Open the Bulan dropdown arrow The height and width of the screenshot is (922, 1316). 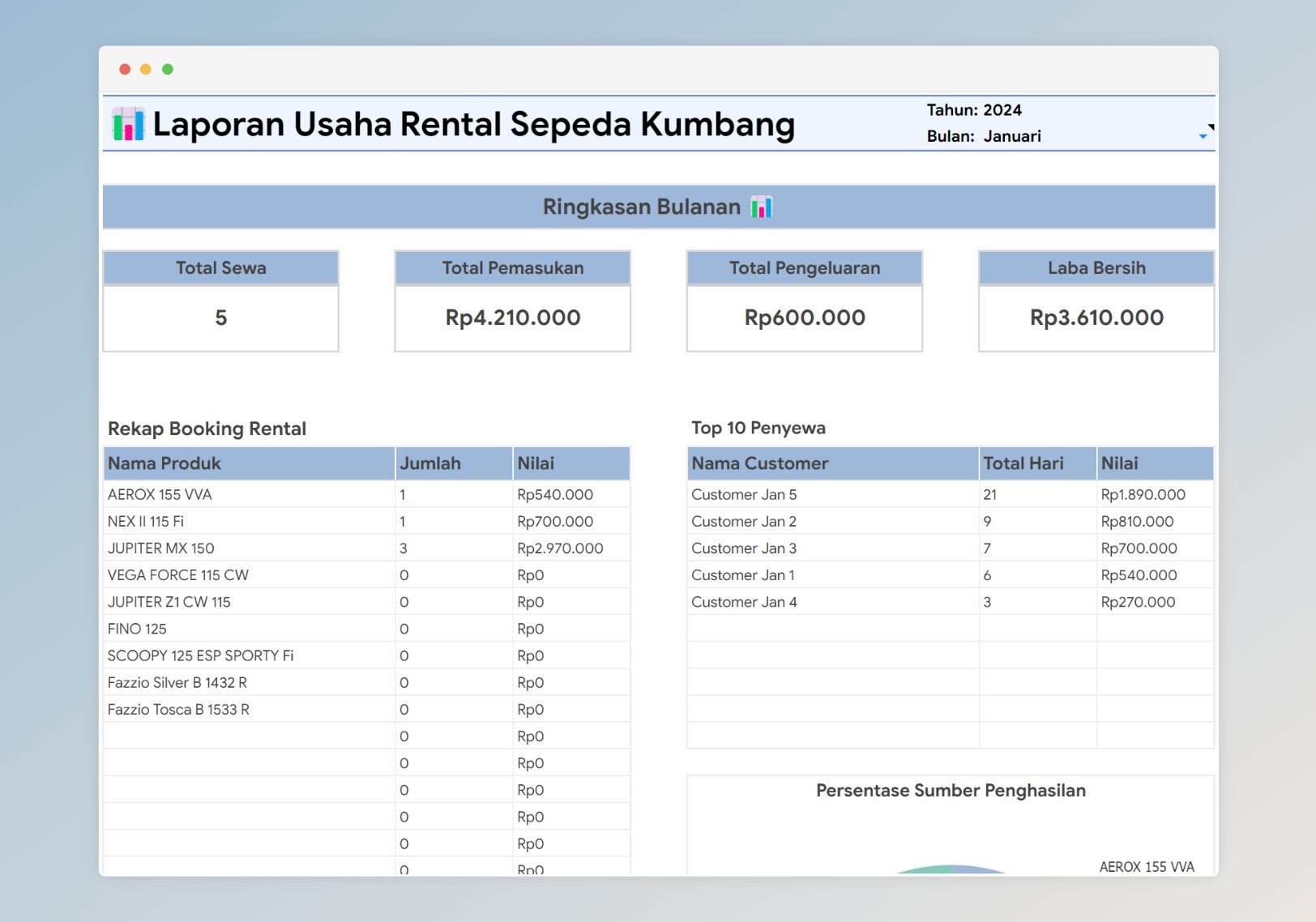[1203, 136]
